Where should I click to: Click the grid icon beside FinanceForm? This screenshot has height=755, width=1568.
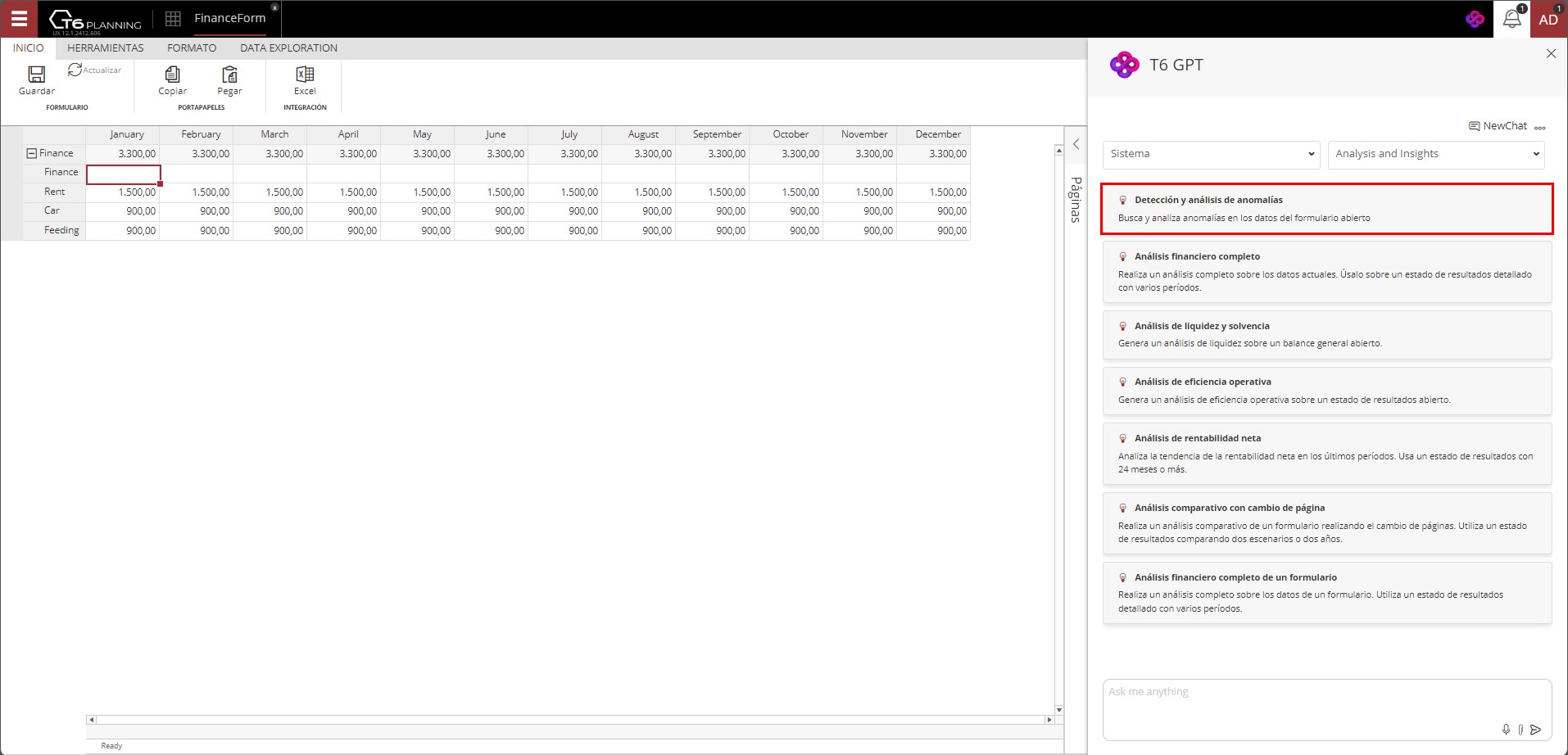pyautogui.click(x=173, y=18)
